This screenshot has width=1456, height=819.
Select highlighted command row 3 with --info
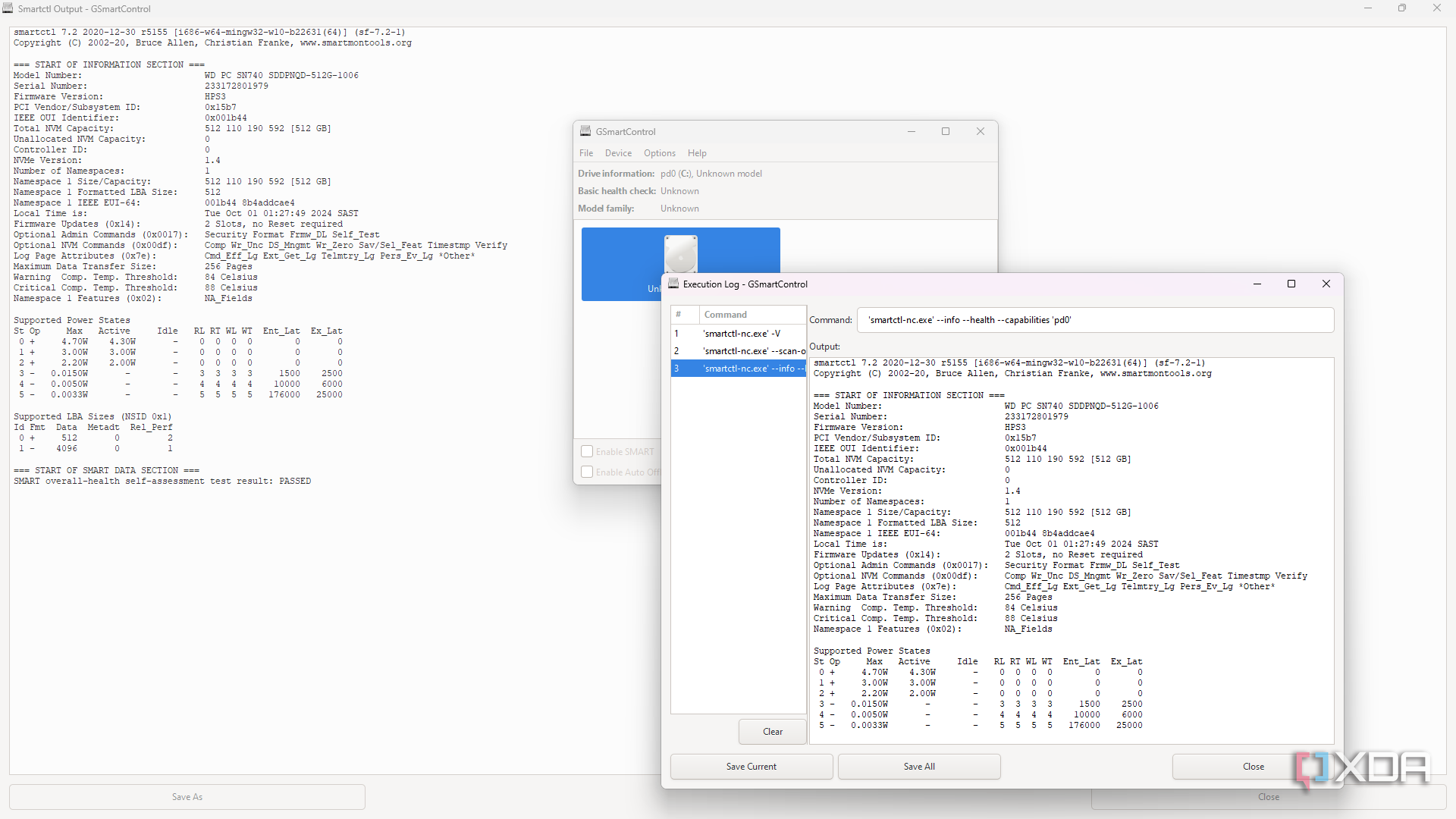pyautogui.click(x=739, y=369)
